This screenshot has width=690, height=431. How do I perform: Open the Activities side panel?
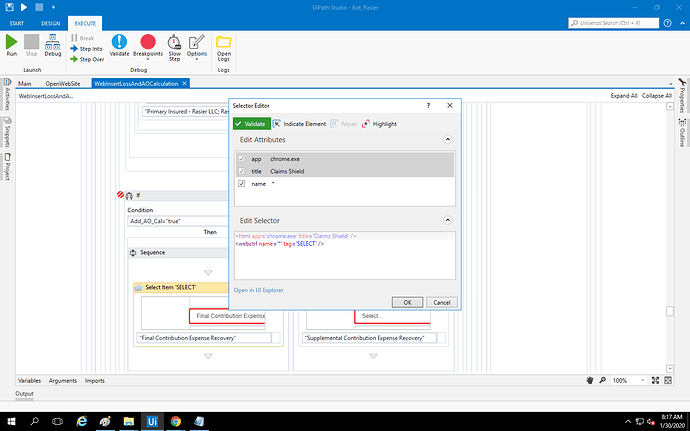[7, 94]
